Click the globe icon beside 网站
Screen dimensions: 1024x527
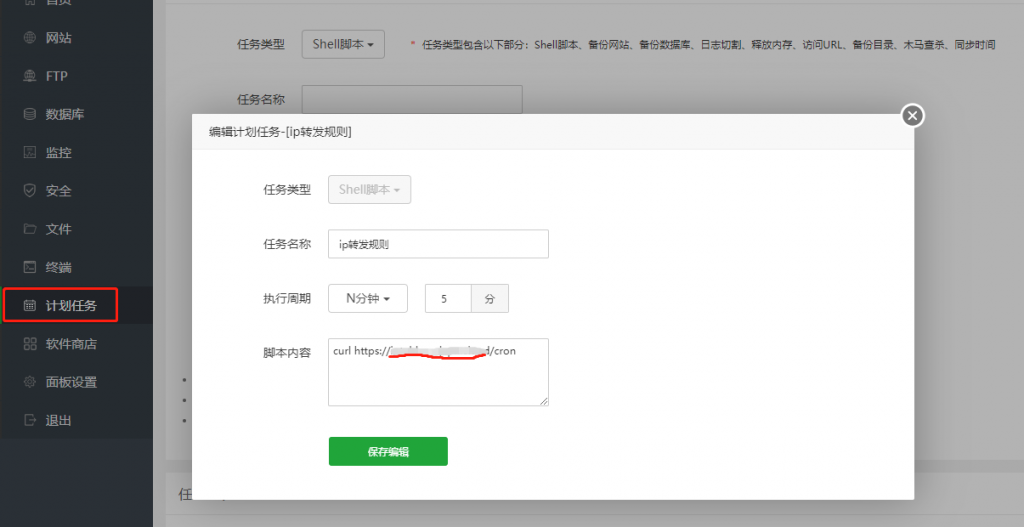pyautogui.click(x=30, y=38)
